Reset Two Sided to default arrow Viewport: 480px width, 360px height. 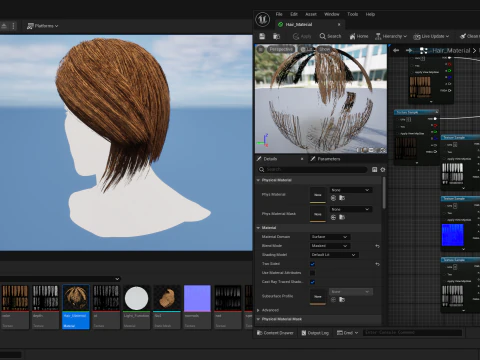(377, 264)
